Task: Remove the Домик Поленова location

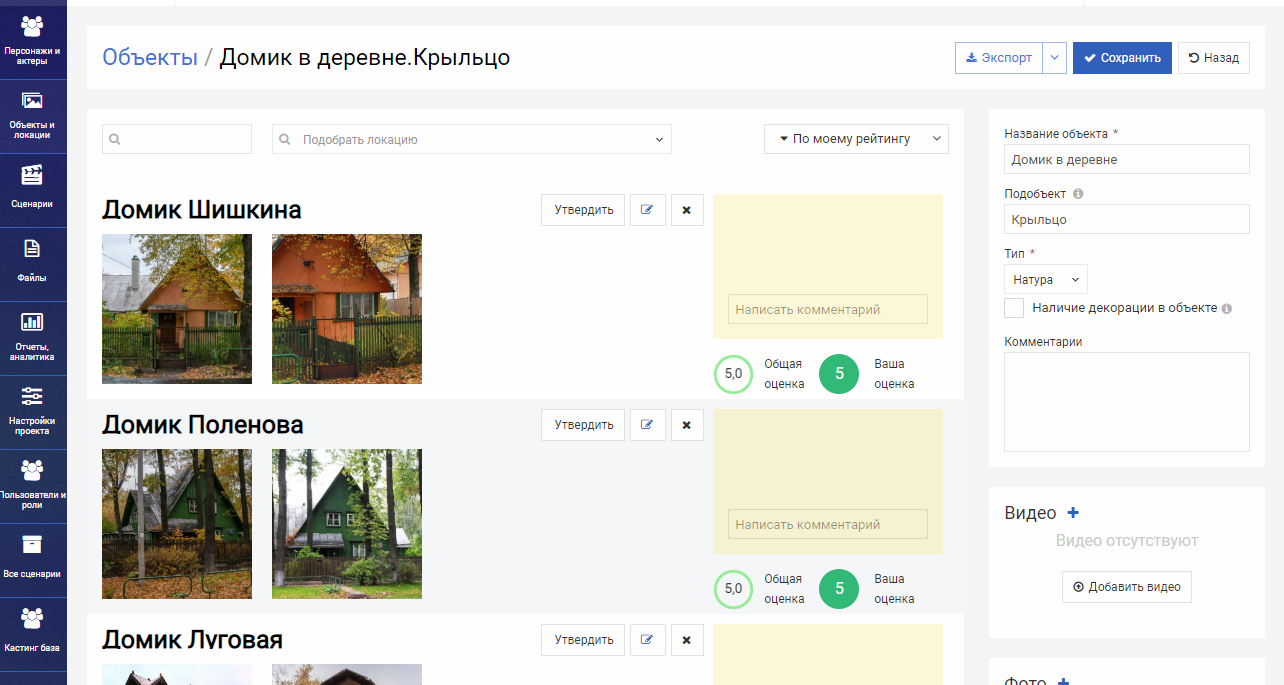Action: (x=687, y=425)
